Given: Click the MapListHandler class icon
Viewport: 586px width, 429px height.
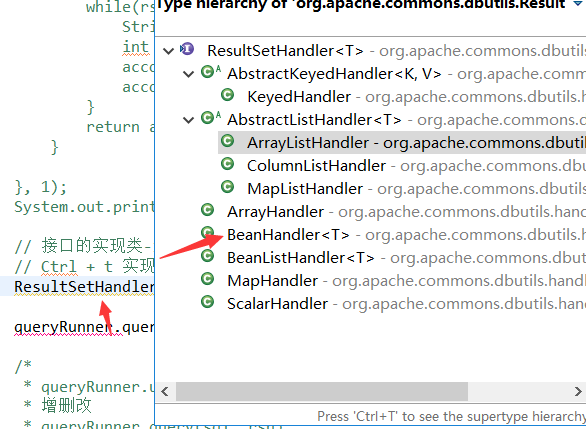Looking at the screenshot, I should tap(227, 187).
